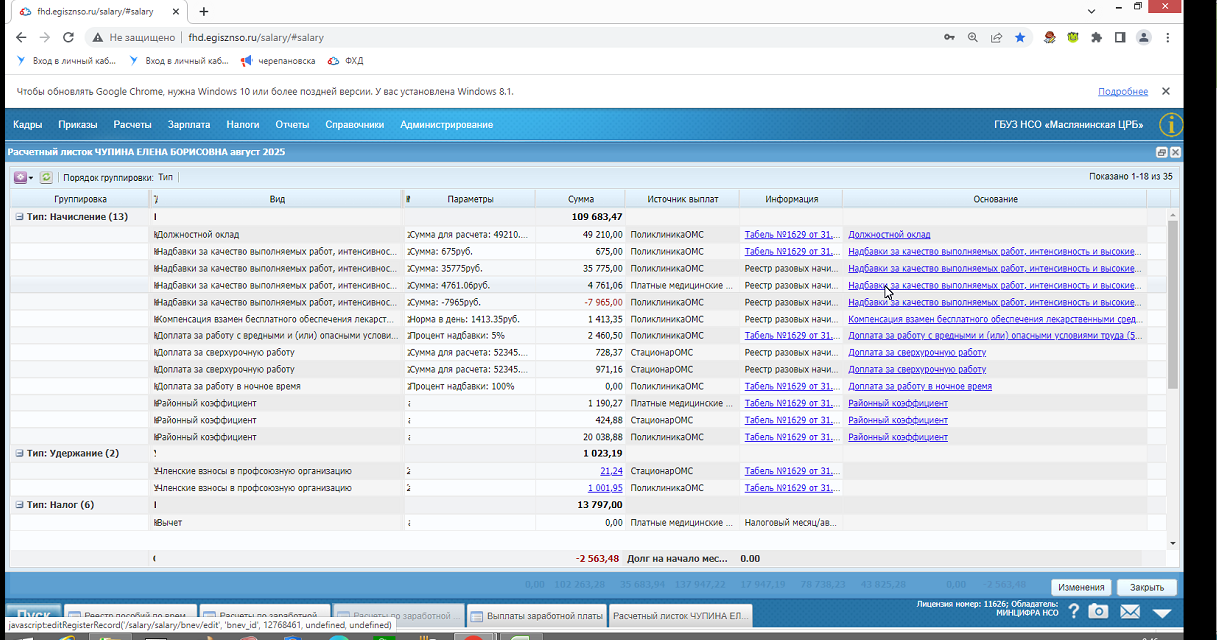Open the Администрирование menu
Screen dimensions: 1217x640
click(447, 125)
